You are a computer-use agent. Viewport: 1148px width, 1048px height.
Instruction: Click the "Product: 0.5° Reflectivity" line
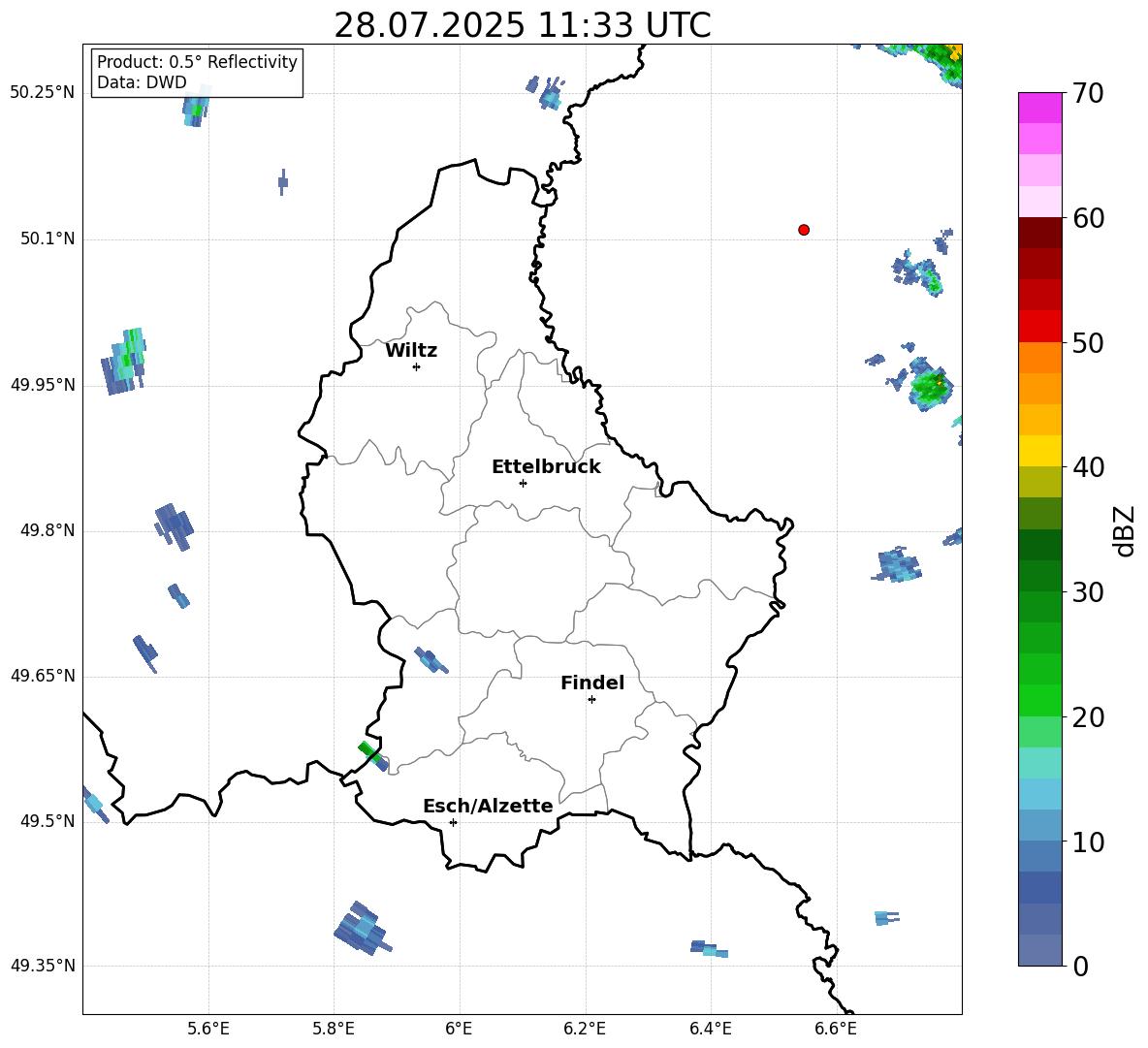197,61
